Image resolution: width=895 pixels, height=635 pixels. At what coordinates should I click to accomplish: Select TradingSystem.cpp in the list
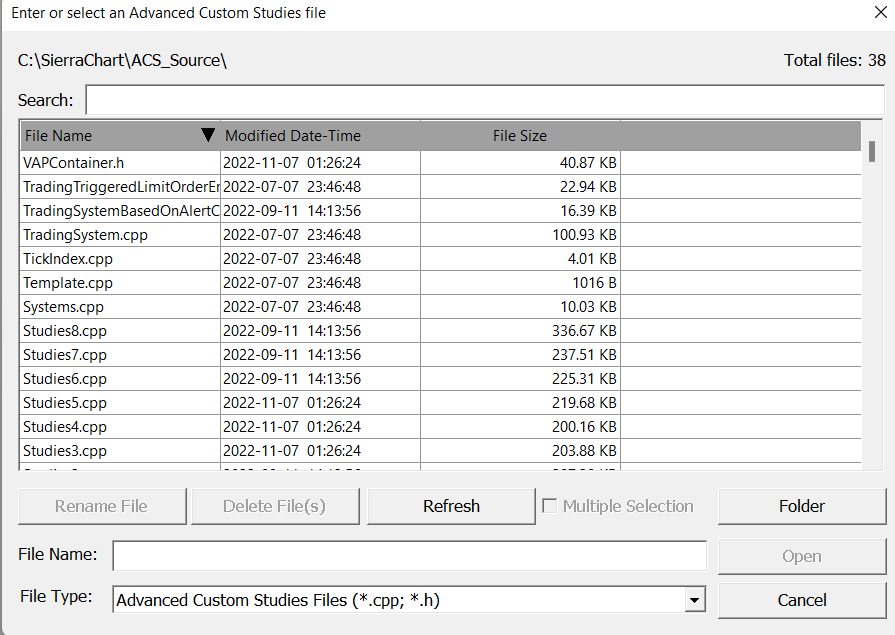pyautogui.click(x=85, y=235)
